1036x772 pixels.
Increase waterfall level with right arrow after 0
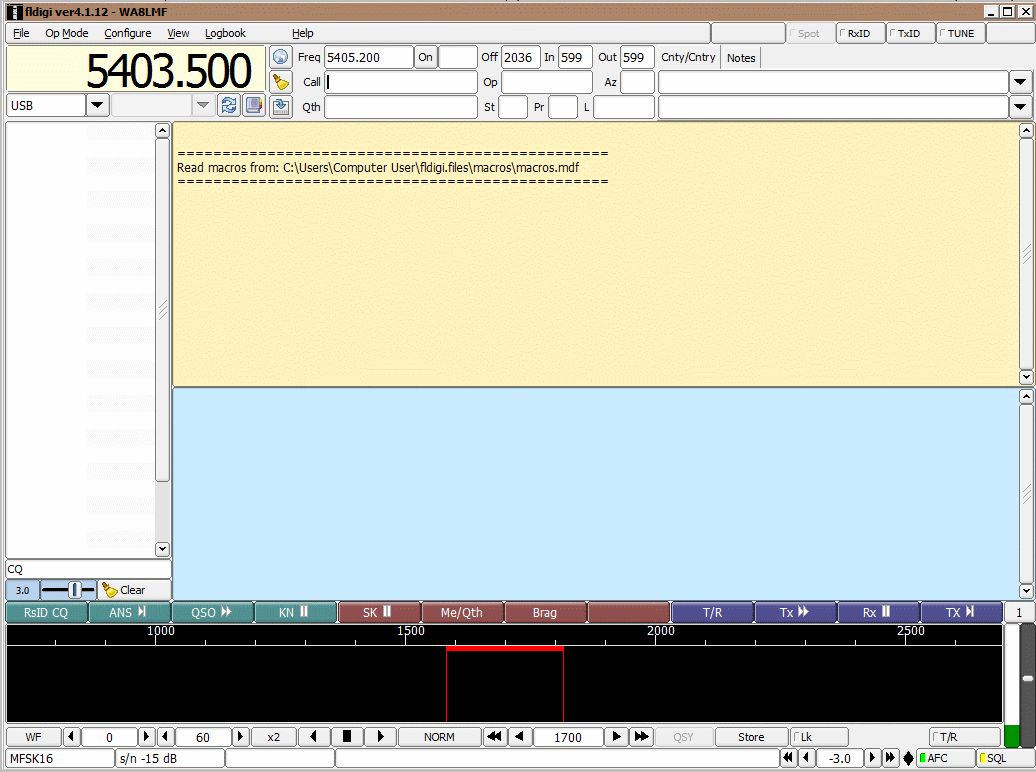(147, 736)
